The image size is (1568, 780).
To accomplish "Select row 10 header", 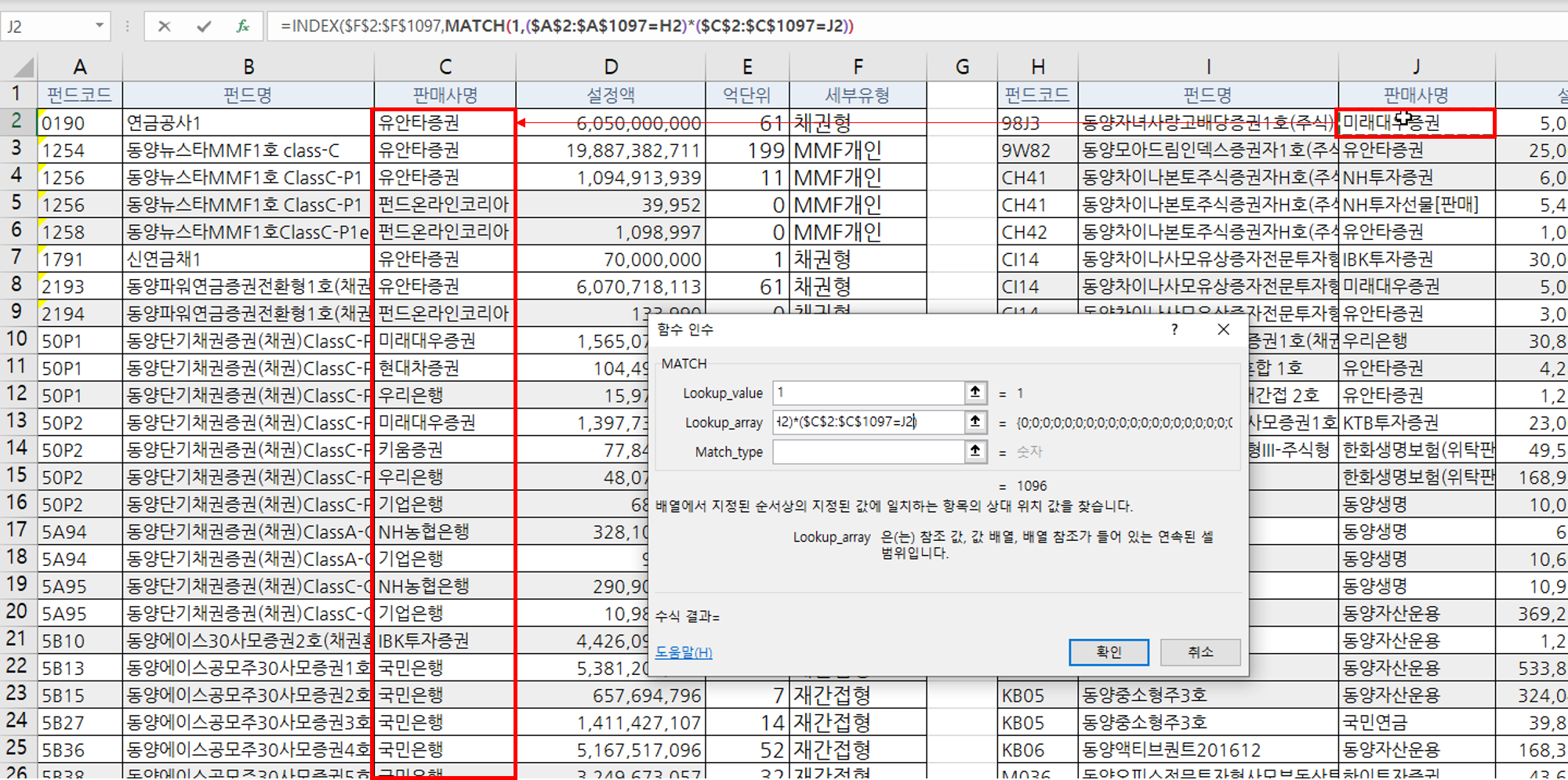I will point(17,339).
